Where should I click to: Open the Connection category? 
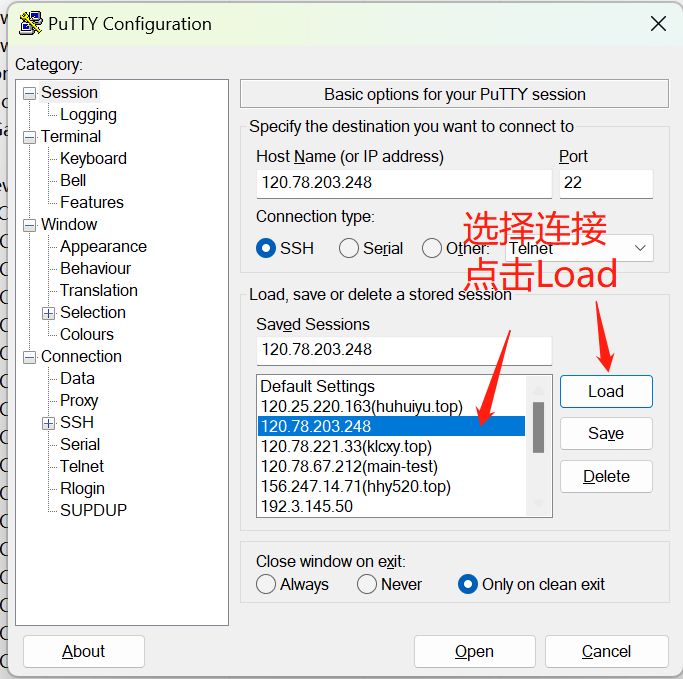point(81,356)
